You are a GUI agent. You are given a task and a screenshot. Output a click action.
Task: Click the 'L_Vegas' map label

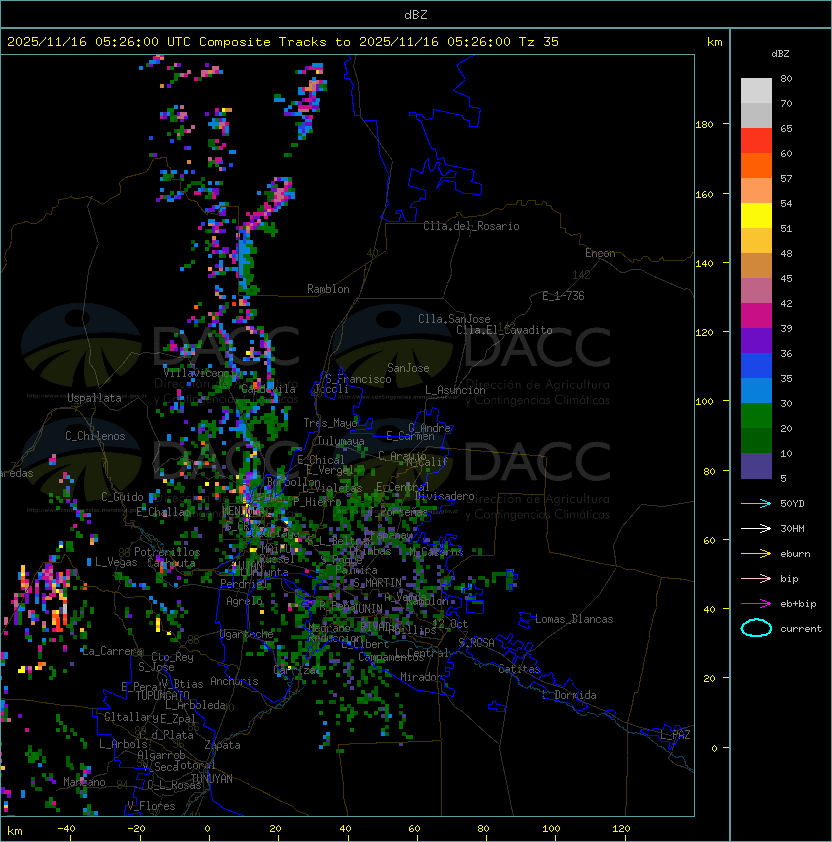click(116, 562)
